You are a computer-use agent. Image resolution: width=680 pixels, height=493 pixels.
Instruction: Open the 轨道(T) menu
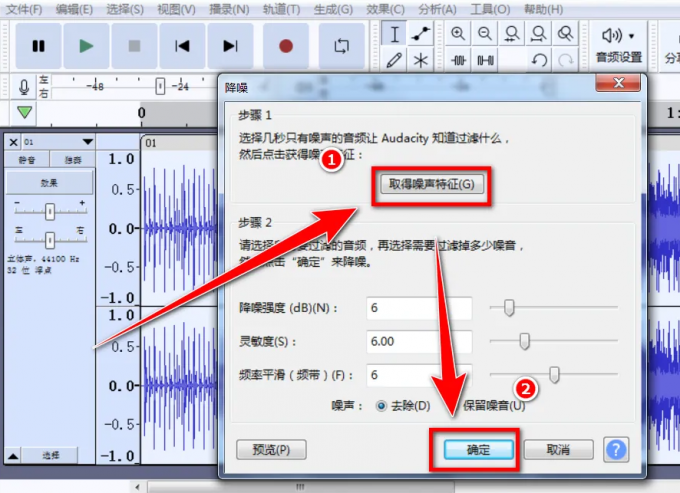[281, 9]
